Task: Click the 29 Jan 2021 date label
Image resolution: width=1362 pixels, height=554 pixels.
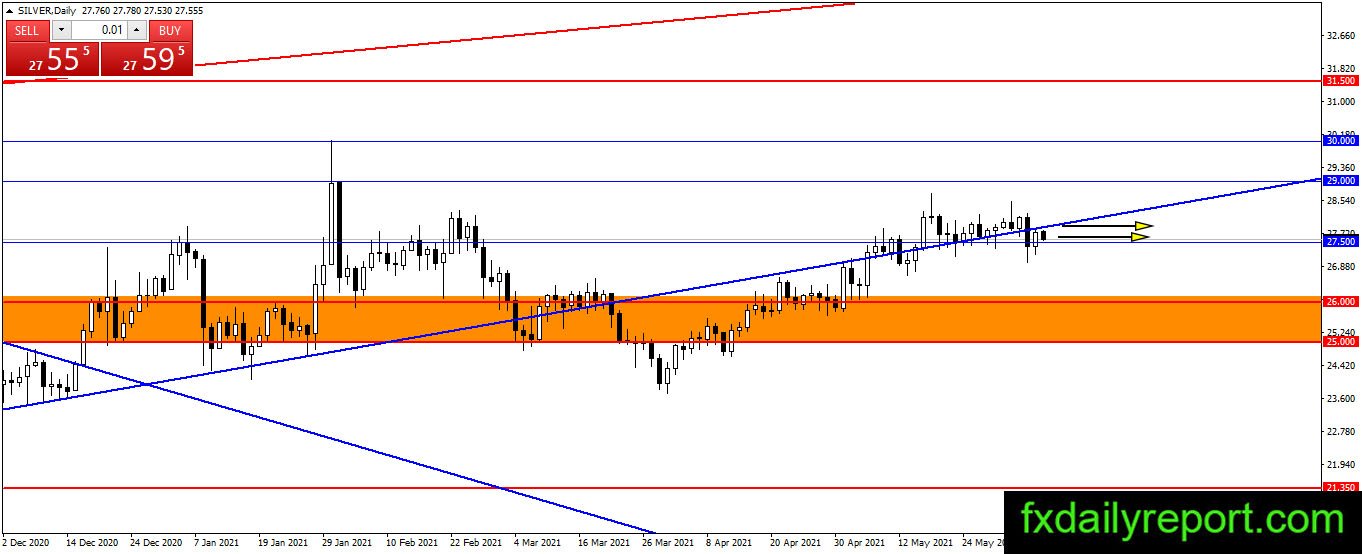Action: (347, 543)
